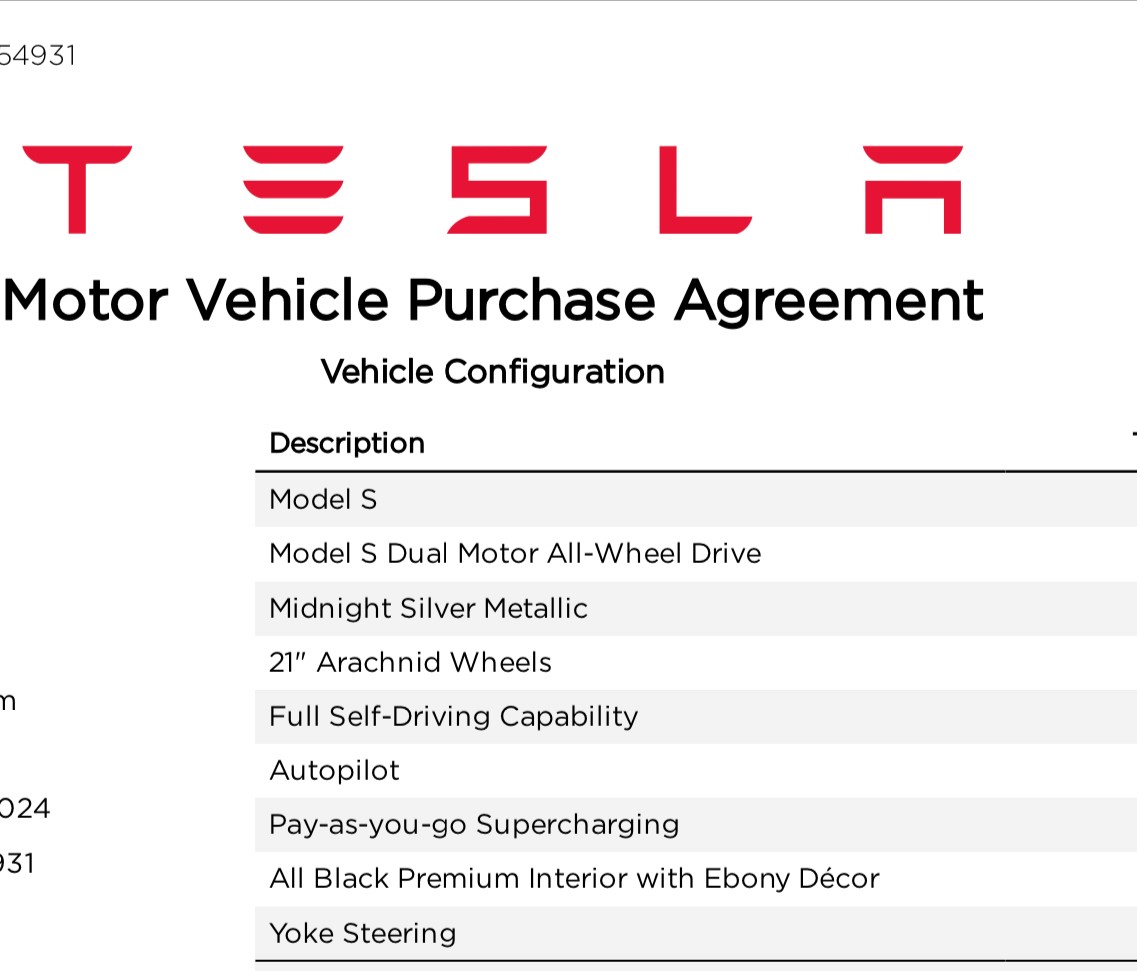The image size is (1137, 971).
Task: Click the partial number 54931 at top
Action: coord(37,56)
